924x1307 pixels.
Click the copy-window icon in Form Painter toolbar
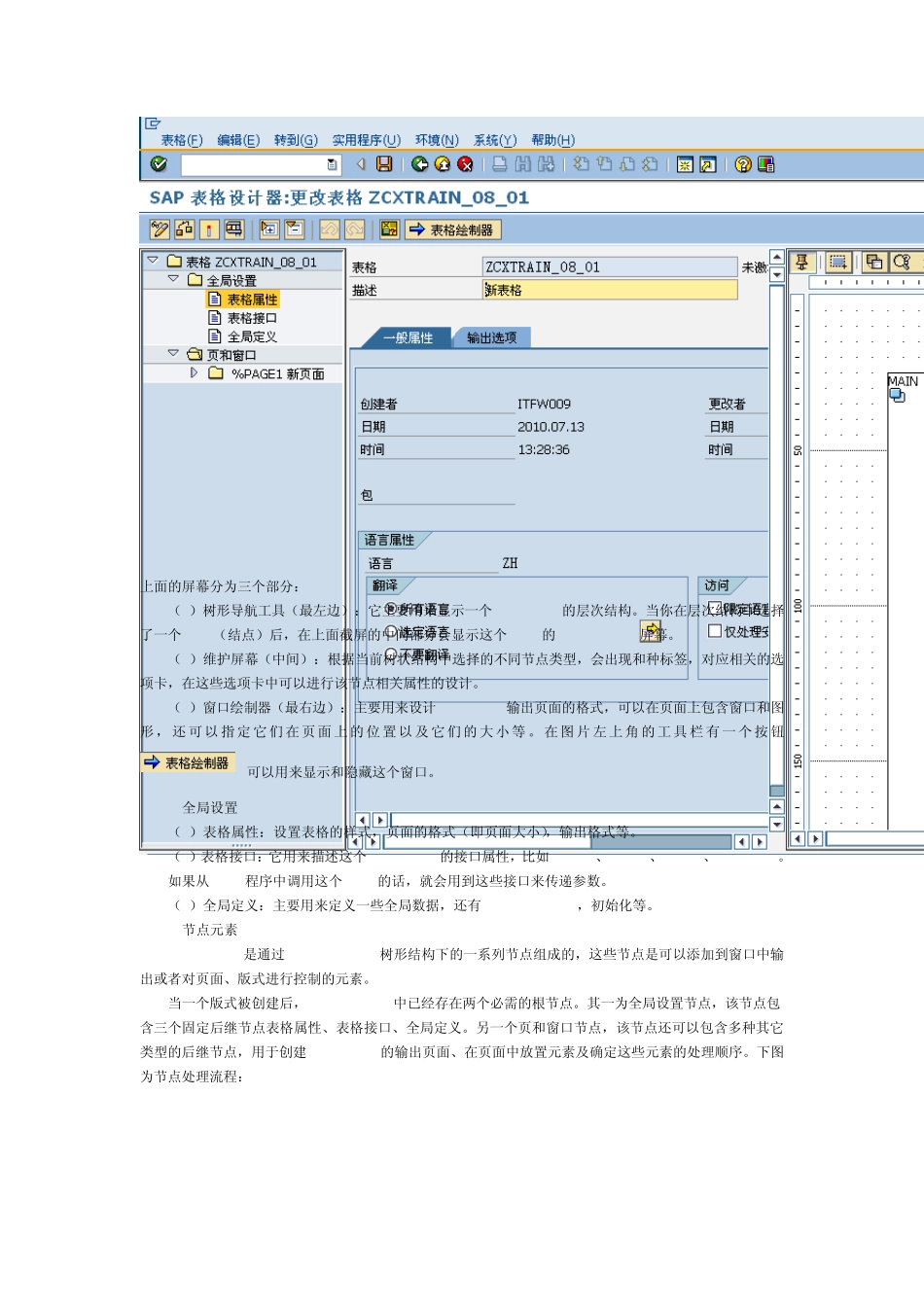(874, 262)
